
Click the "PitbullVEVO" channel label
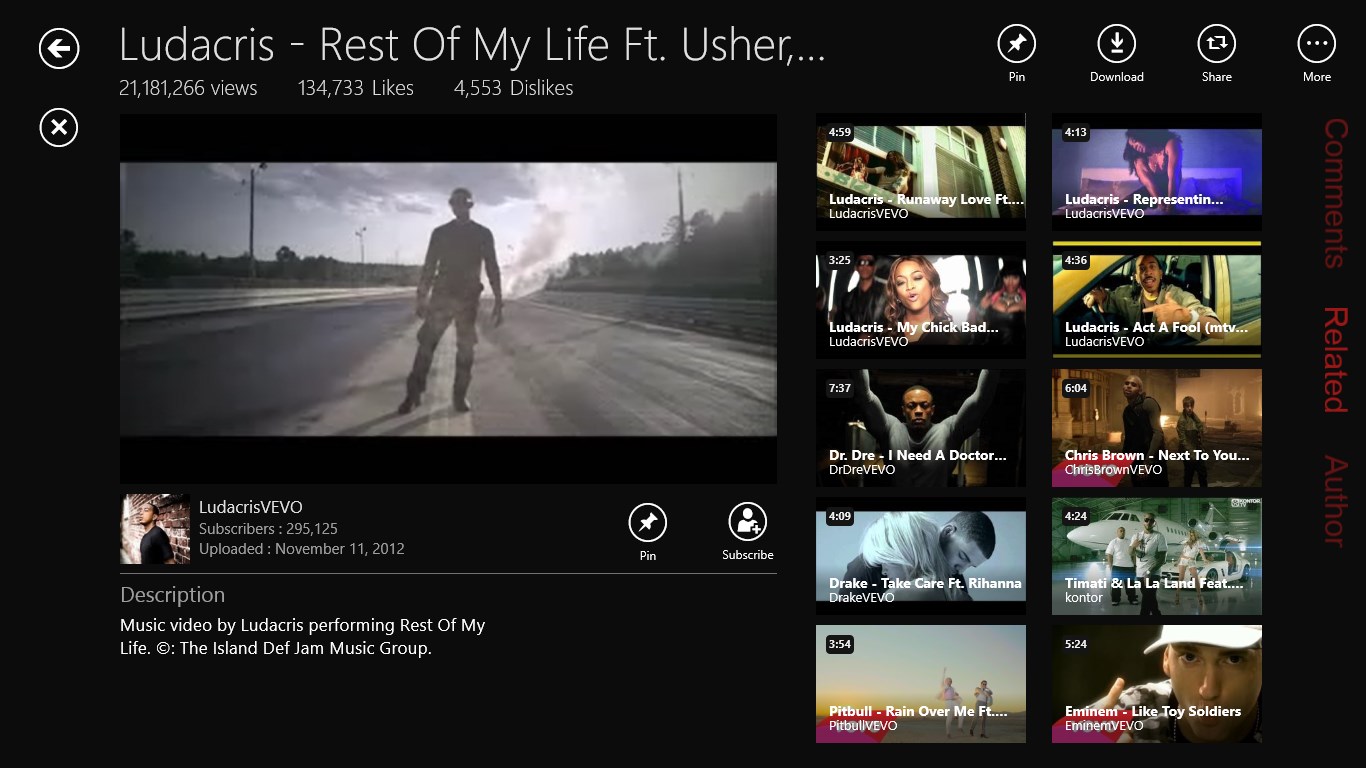click(863, 725)
